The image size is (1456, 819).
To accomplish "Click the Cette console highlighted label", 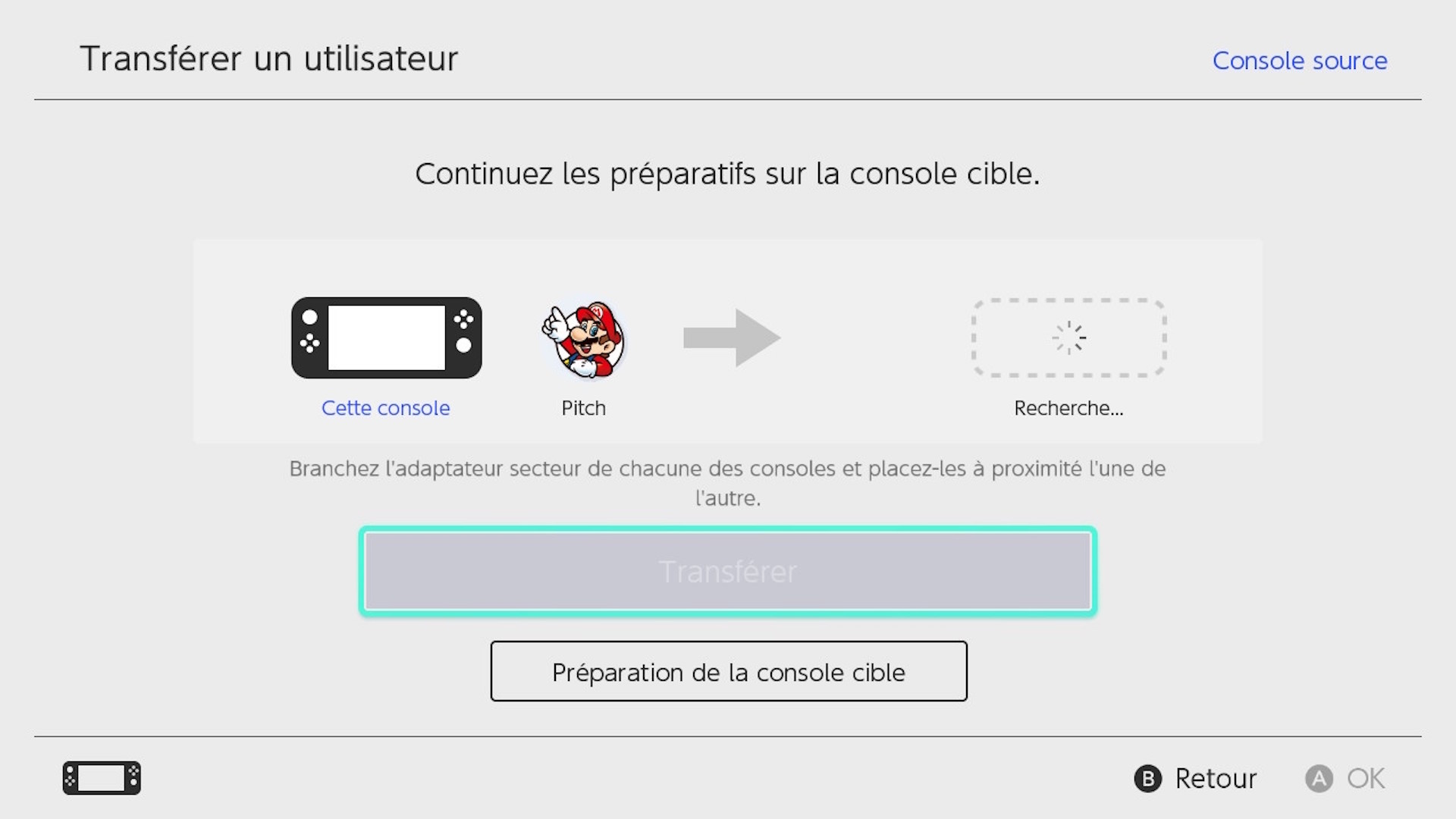I will 385,408.
